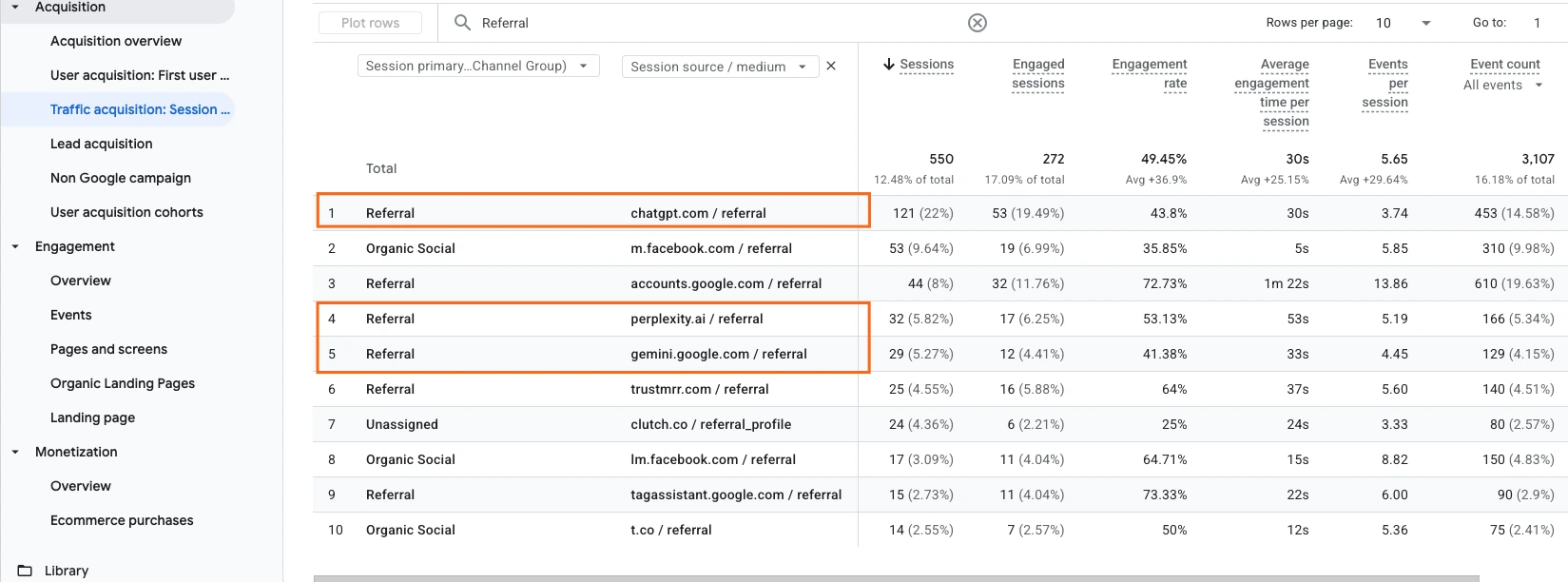
Task: Click lm.facebook.com / referral source
Action: pos(713,459)
